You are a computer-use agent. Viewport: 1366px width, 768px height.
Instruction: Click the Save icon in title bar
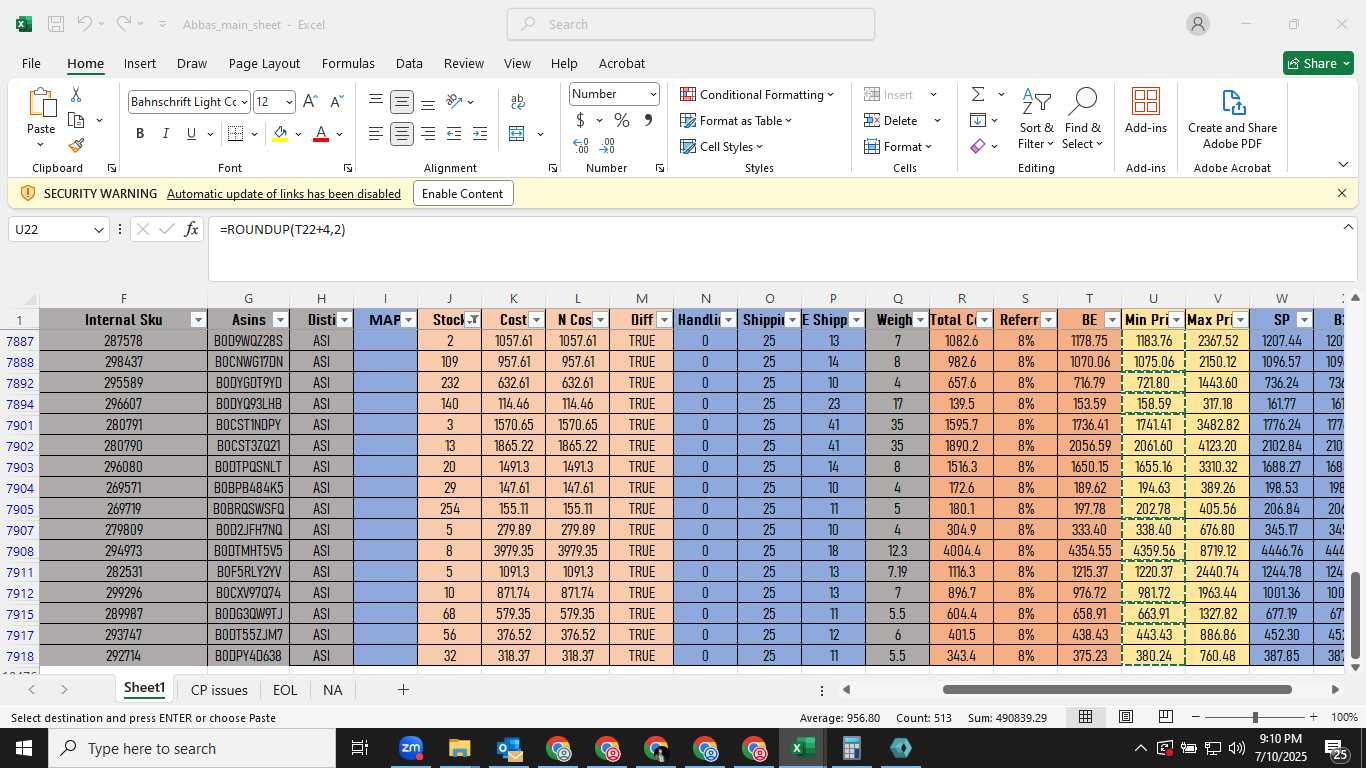56,24
